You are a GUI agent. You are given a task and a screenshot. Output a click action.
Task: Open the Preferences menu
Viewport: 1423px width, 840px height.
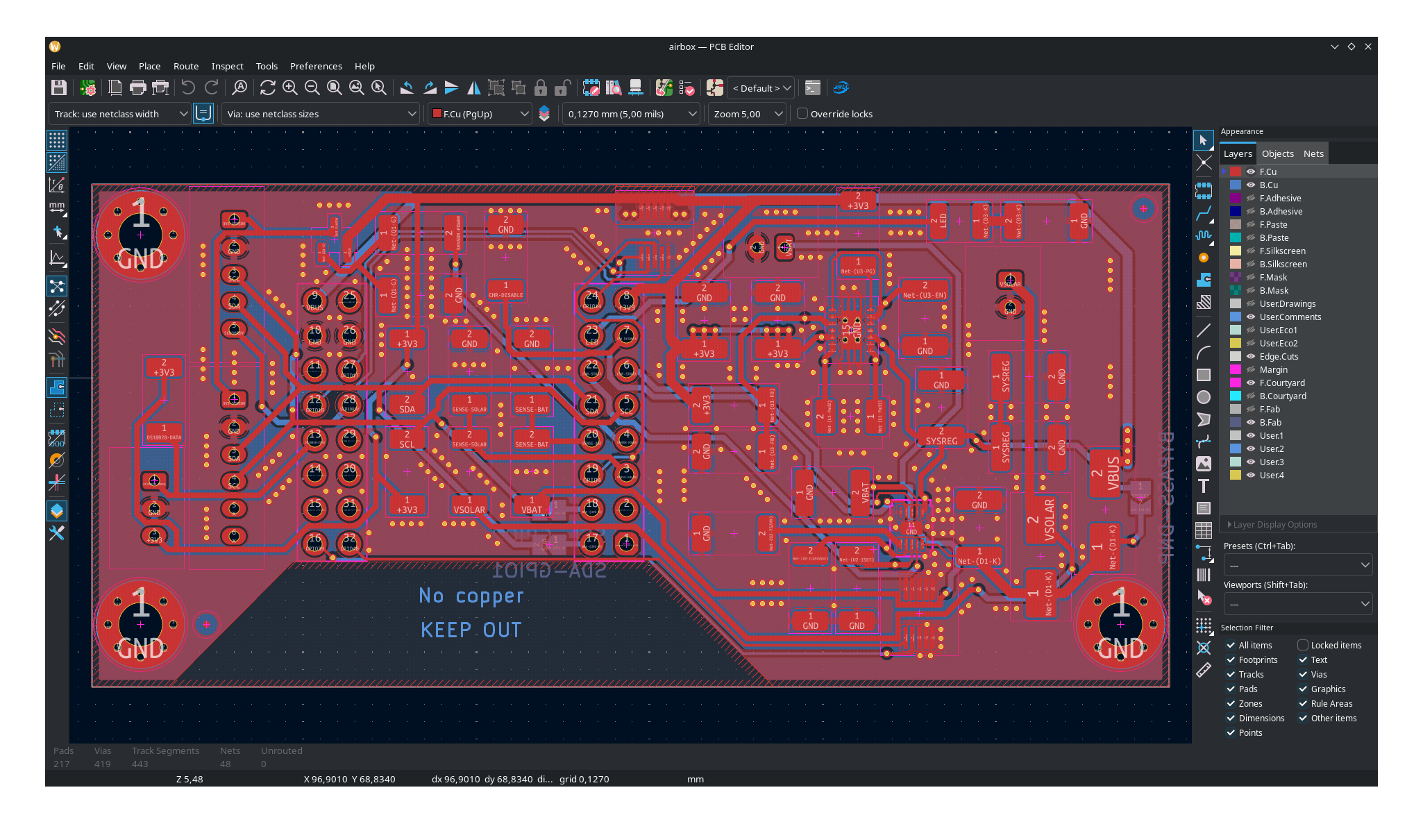[316, 66]
